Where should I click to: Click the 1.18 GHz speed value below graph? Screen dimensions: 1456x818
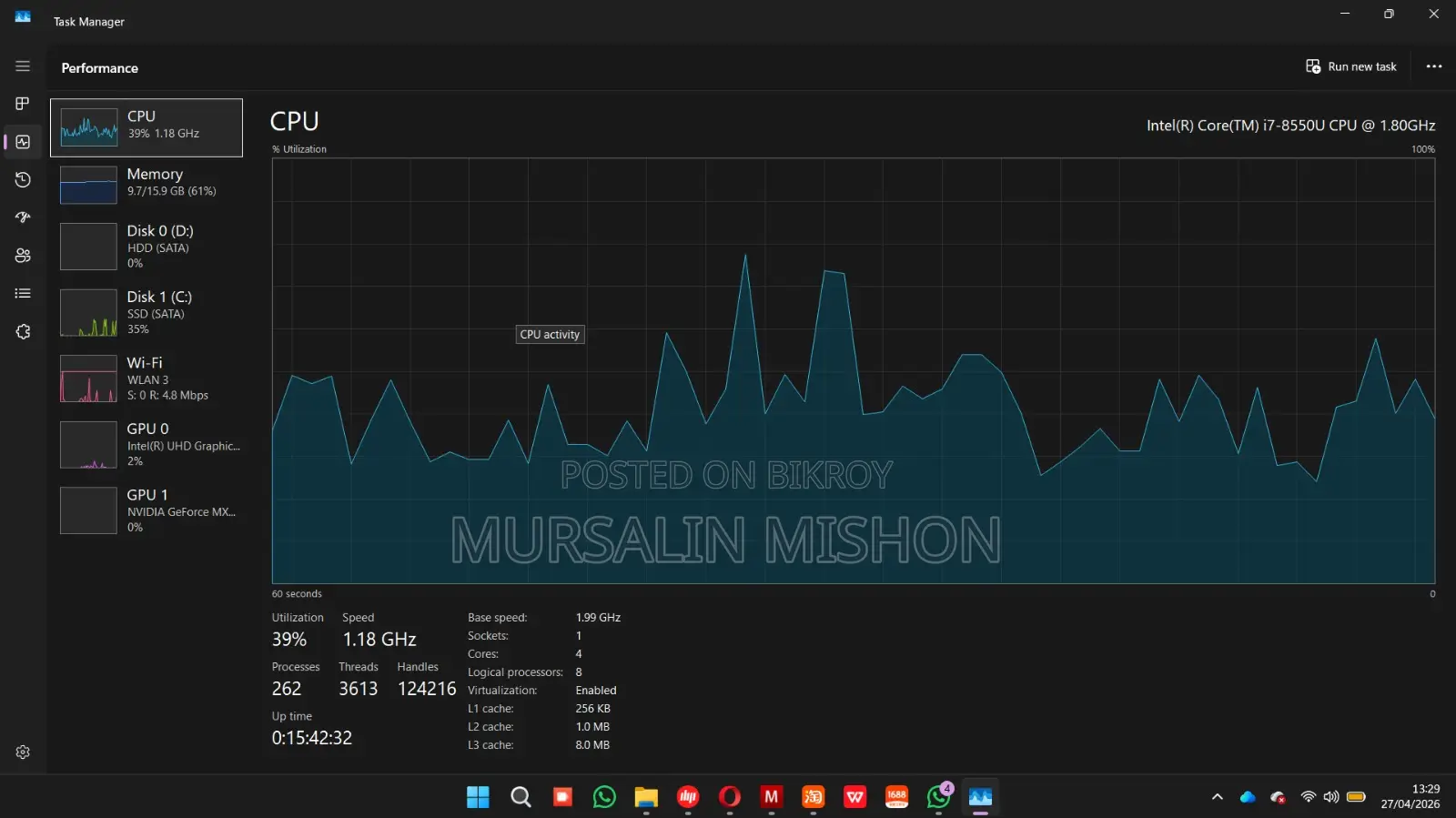click(379, 640)
